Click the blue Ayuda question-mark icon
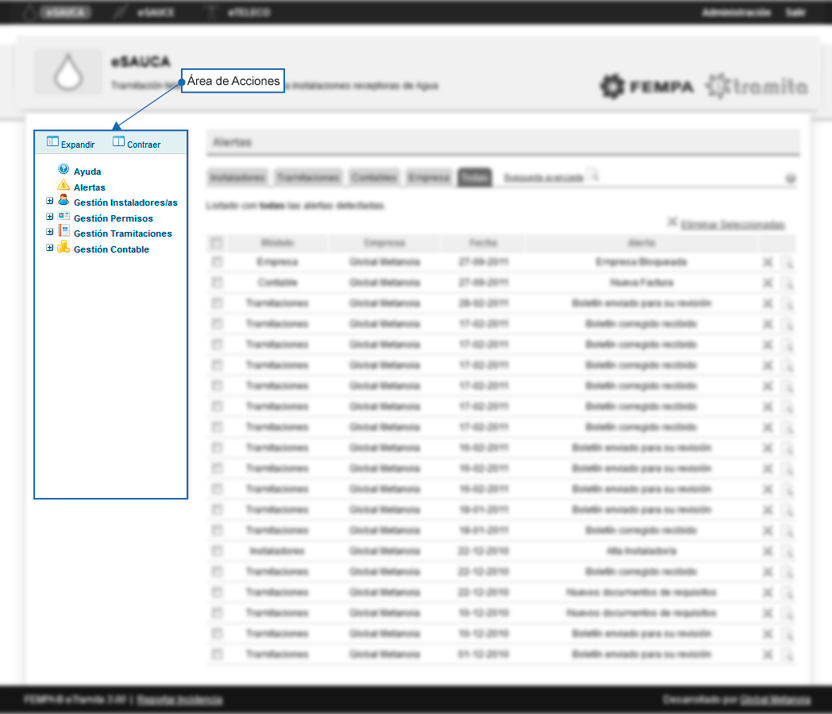832x714 pixels. click(63, 170)
